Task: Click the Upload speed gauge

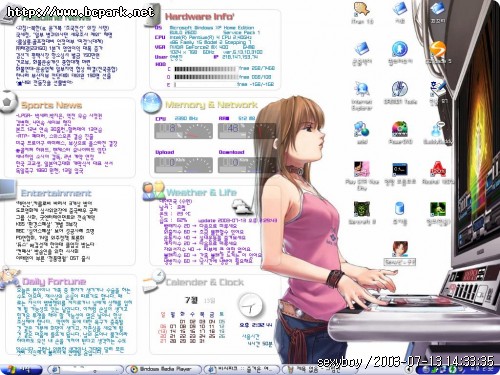Action: coord(183,165)
